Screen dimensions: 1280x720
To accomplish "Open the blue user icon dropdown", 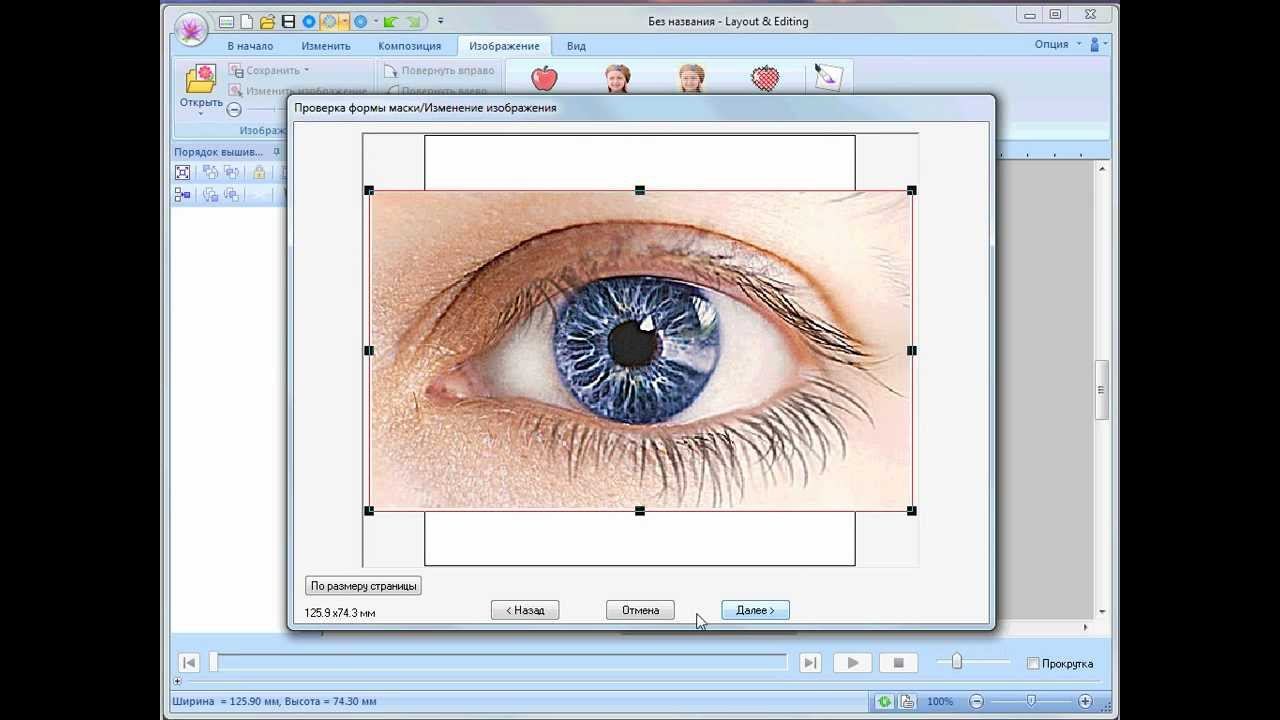I will coord(1099,44).
